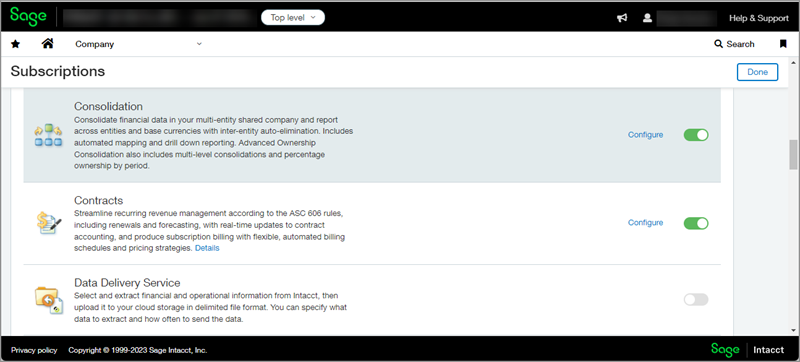Open Configure link for Consolidation

tap(645, 135)
